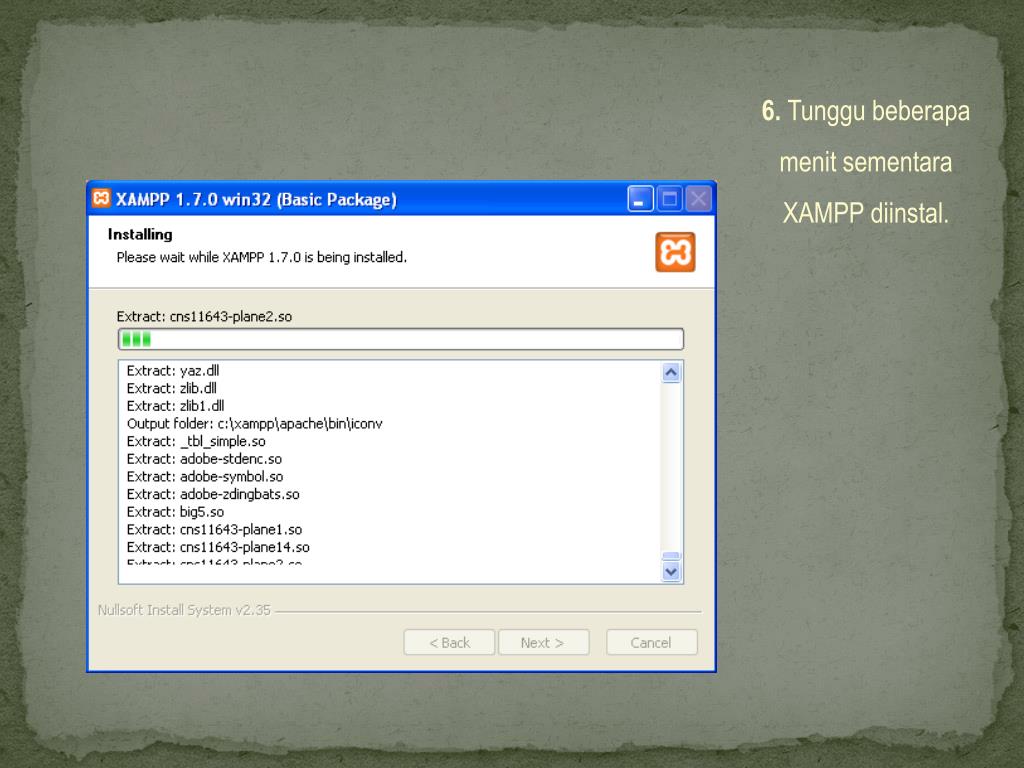Click the Back button

[x=449, y=643]
